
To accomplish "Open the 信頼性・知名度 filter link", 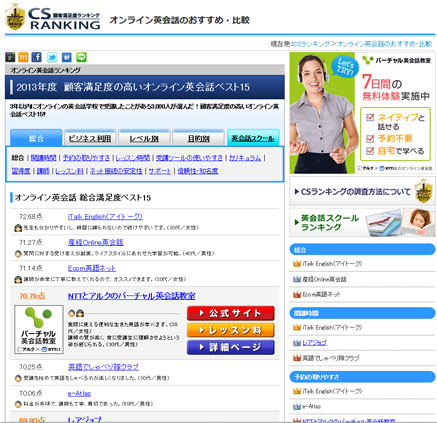I will click(198, 171).
